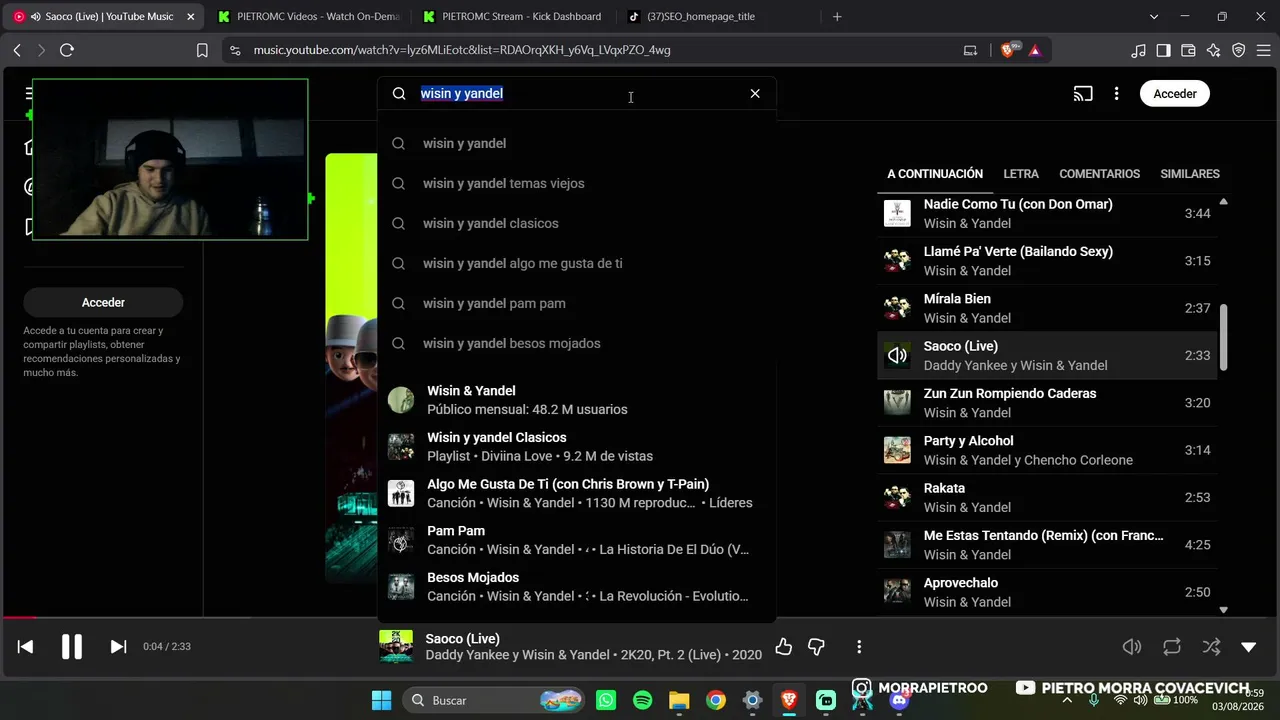
Task: Open 'Algo Me Gusta De Ti' song result
Action: tap(576, 493)
